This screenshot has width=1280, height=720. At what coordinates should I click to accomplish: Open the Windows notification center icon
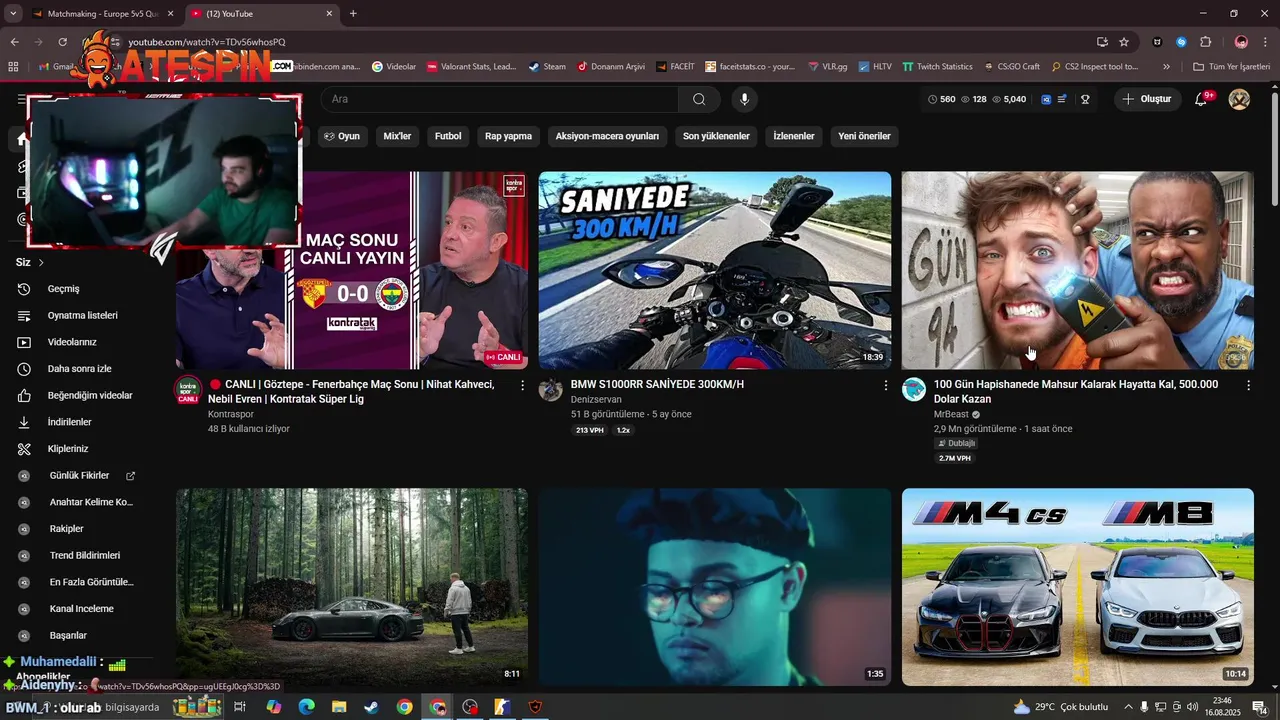[1259, 707]
